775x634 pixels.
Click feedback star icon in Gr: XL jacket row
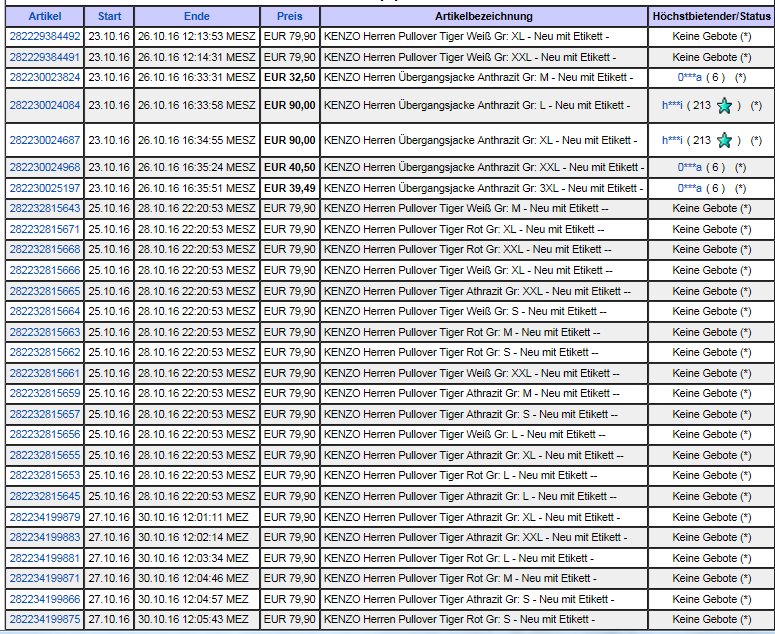tap(724, 140)
